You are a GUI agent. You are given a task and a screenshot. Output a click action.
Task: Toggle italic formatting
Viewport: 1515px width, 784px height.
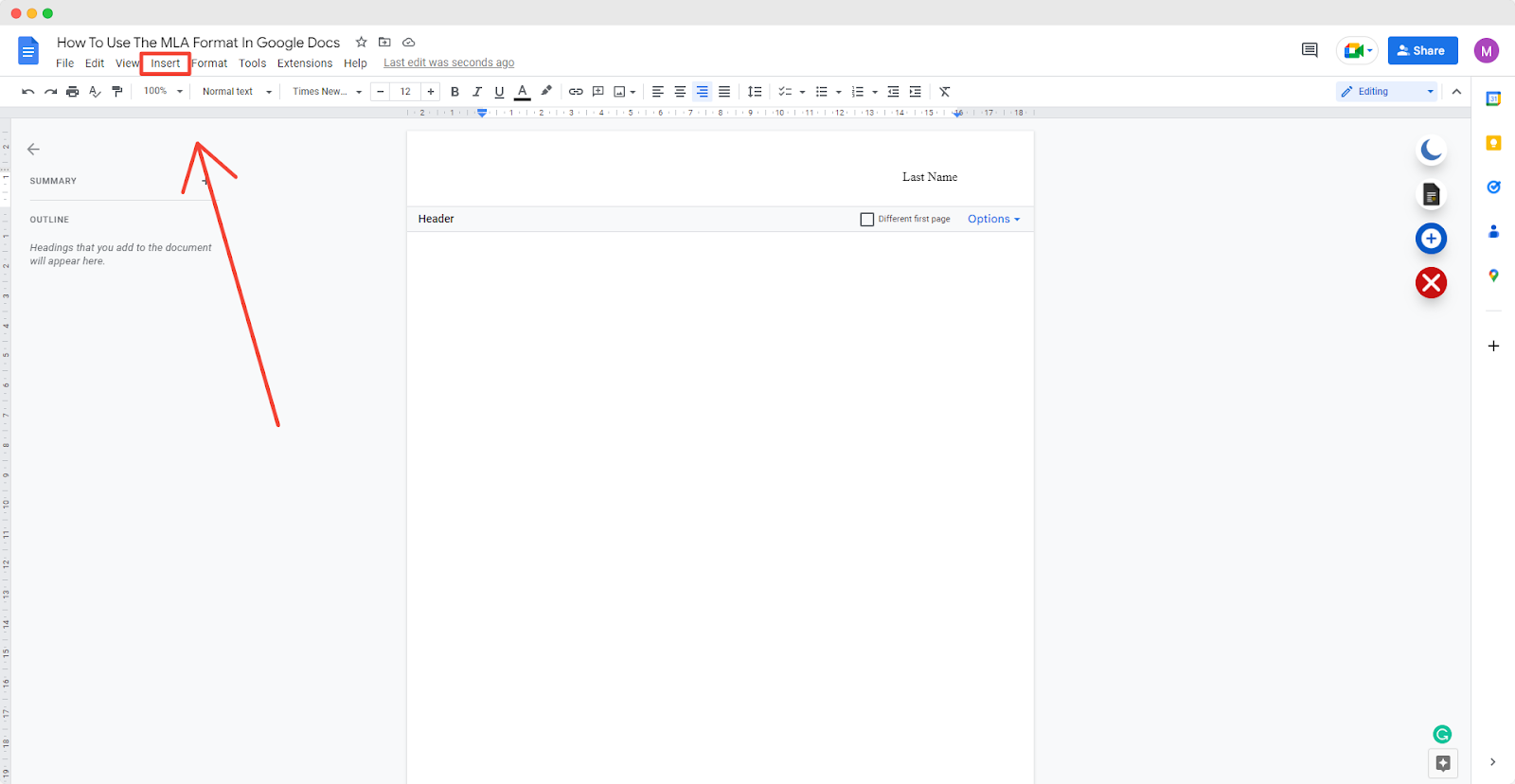click(477, 92)
